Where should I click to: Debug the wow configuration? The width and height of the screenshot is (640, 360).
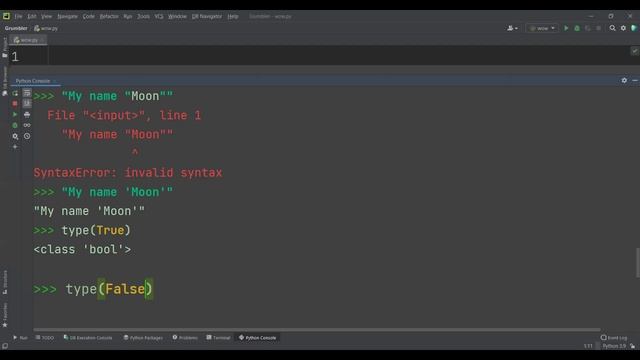pyautogui.click(x=577, y=28)
